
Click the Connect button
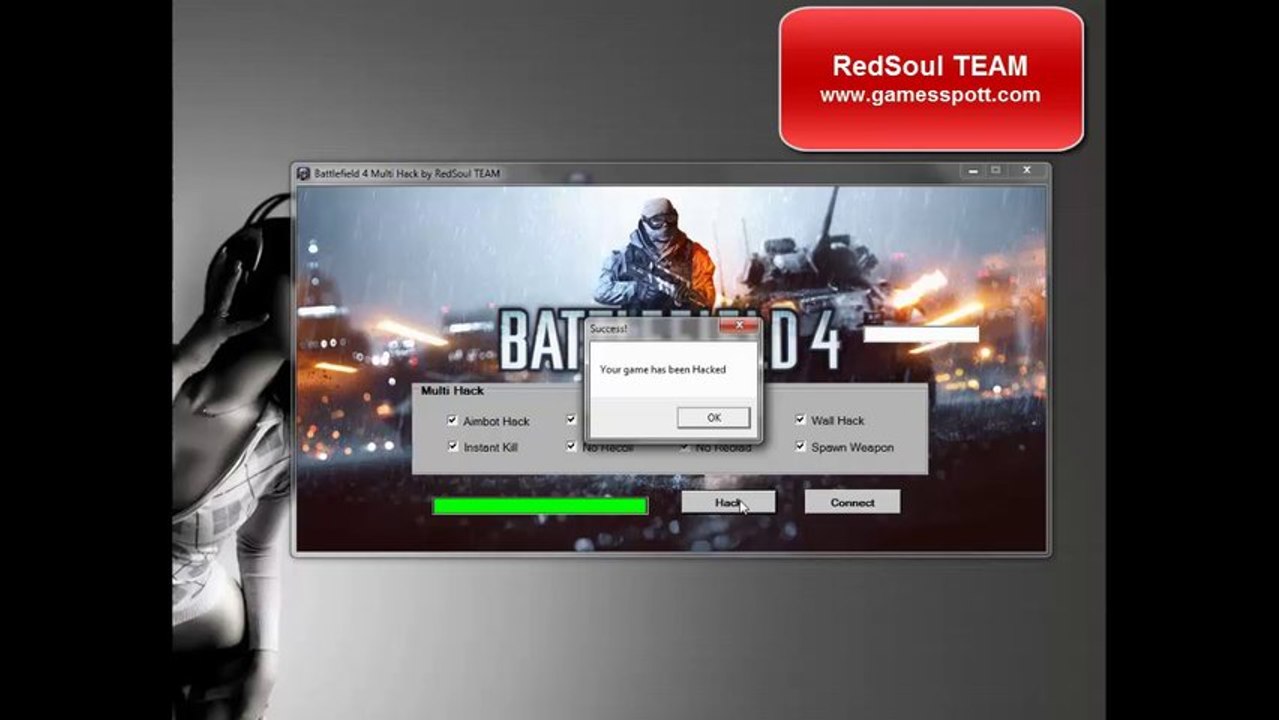pos(852,502)
